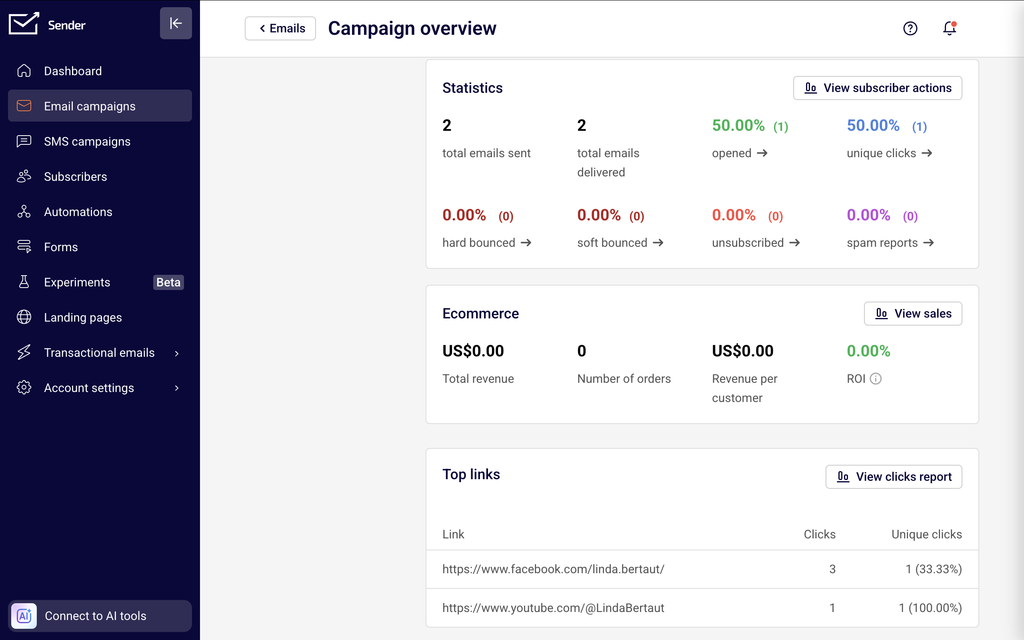Click the Link column header
Viewport: 1024px width, 640px height.
453,534
